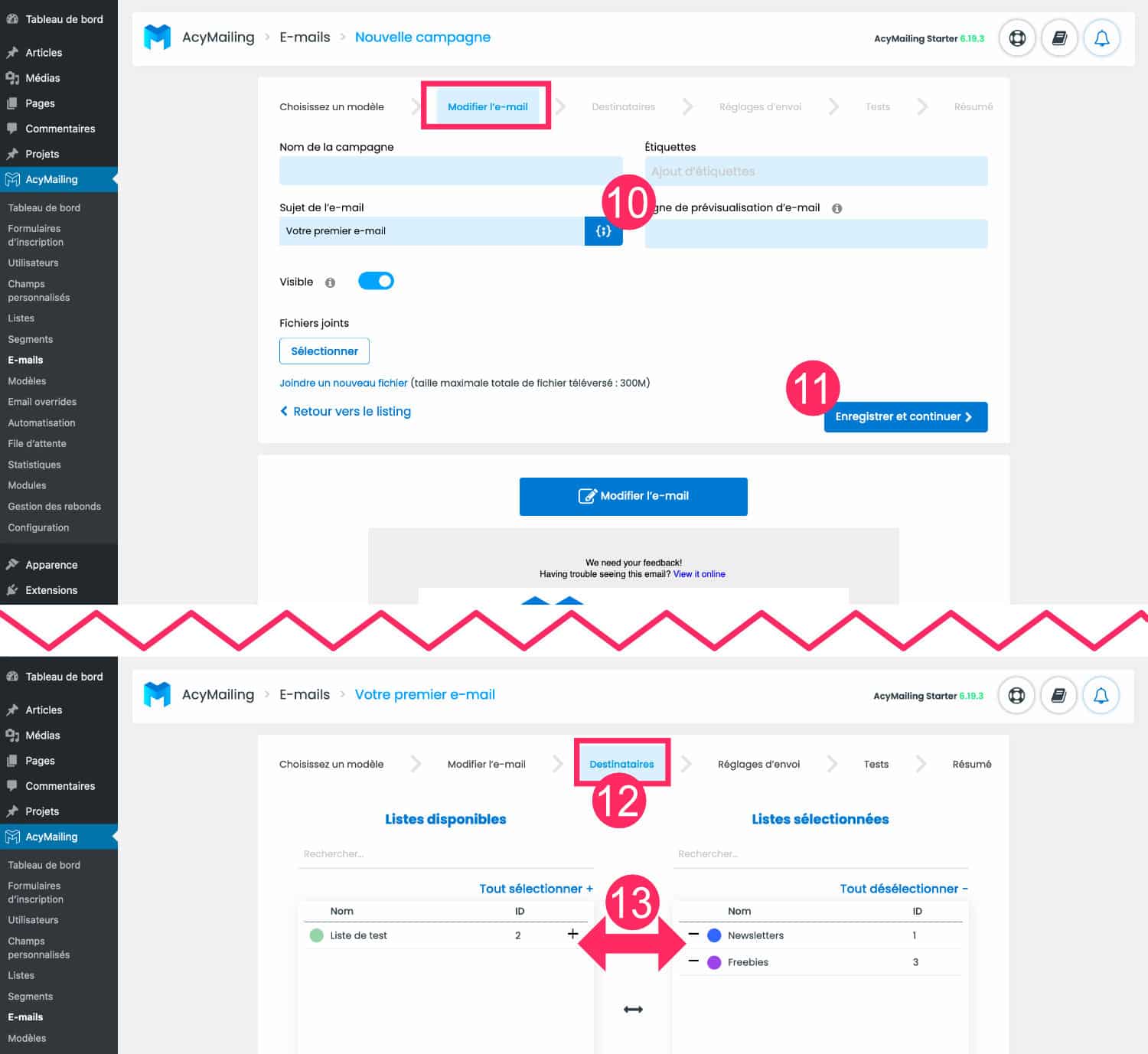This screenshot has width=1148, height=1054.
Task: Insert dynamic text with the {} button
Action: tap(603, 230)
